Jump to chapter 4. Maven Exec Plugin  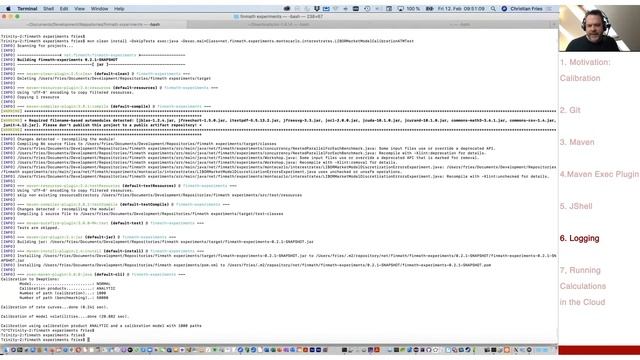599,174
